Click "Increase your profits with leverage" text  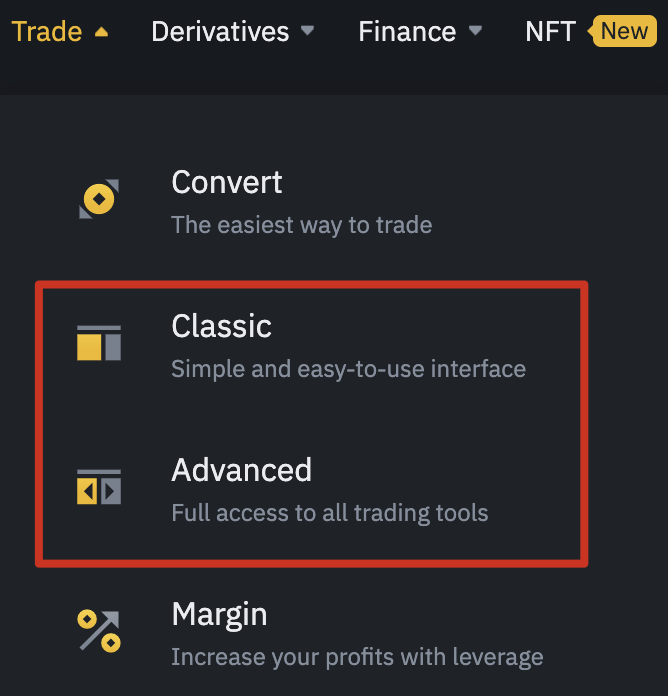click(357, 657)
